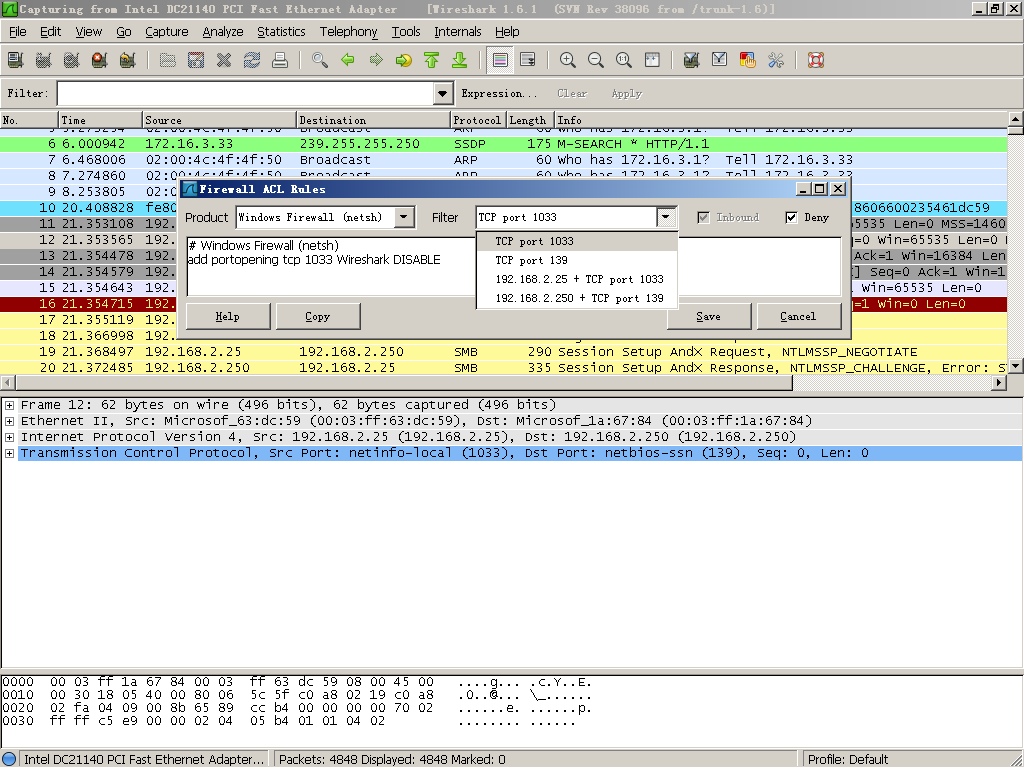Expand Transmission Control Protocol node
The height and width of the screenshot is (768, 1024).
click(x=10, y=453)
